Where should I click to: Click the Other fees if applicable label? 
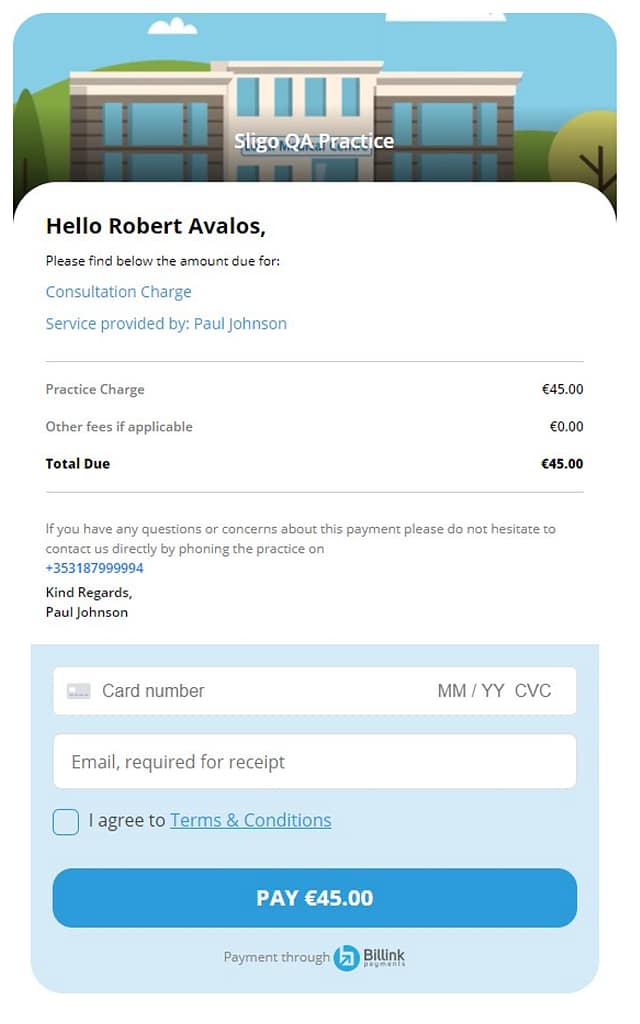coord(119,427)
